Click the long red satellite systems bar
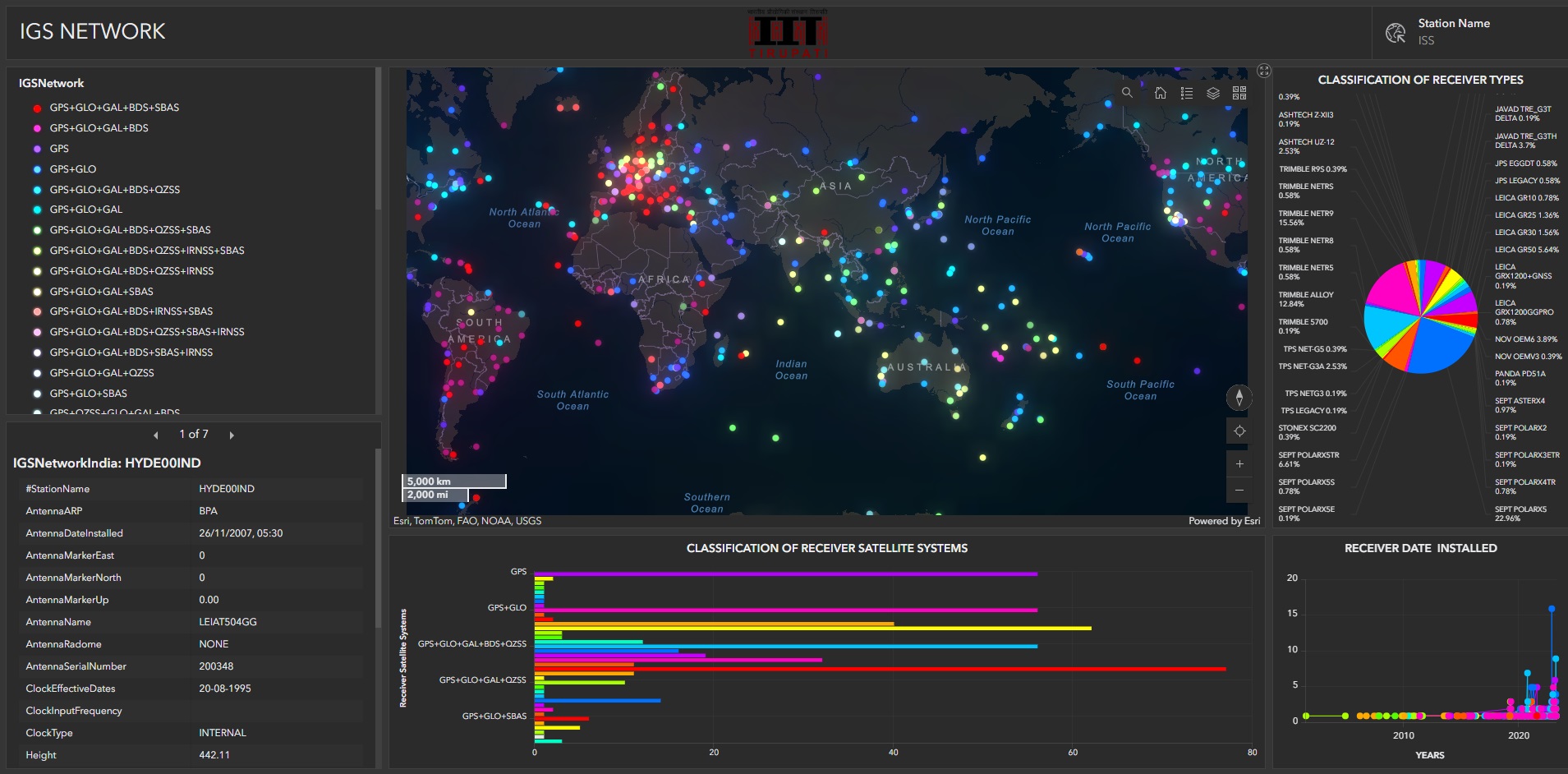 tap(879, 669)
